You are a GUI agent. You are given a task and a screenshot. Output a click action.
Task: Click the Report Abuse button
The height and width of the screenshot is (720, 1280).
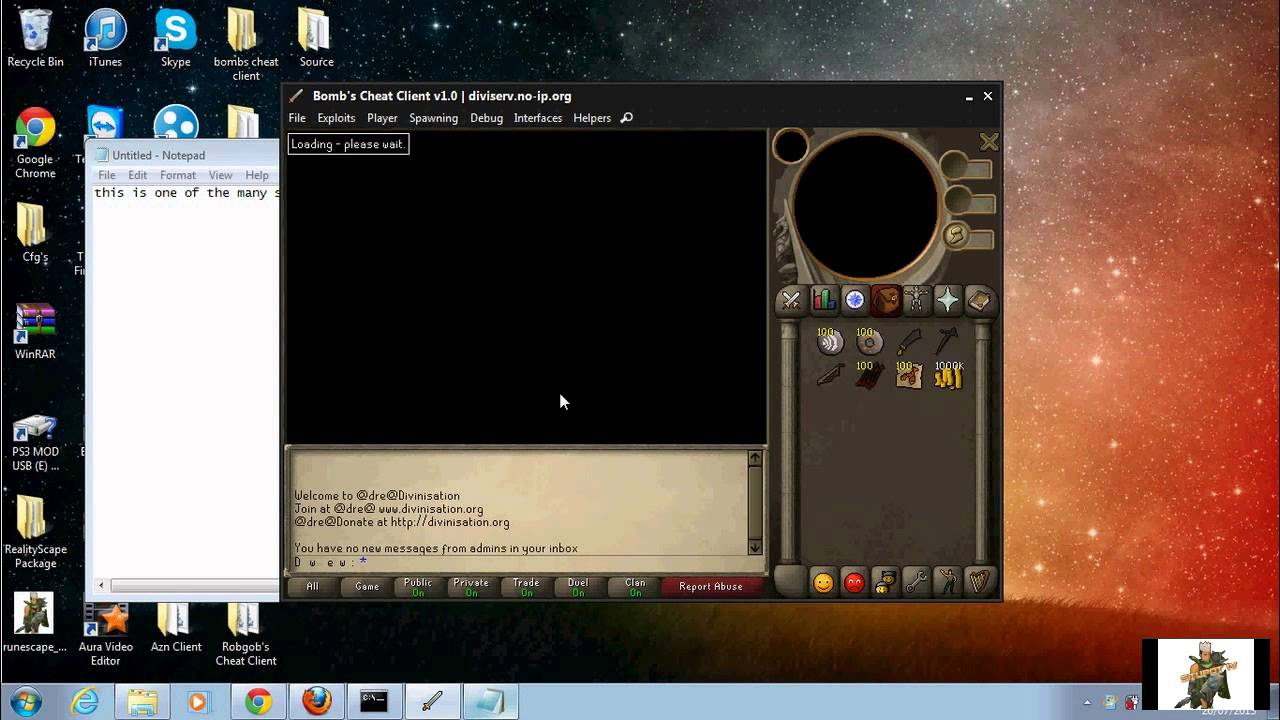pos(711,587)
